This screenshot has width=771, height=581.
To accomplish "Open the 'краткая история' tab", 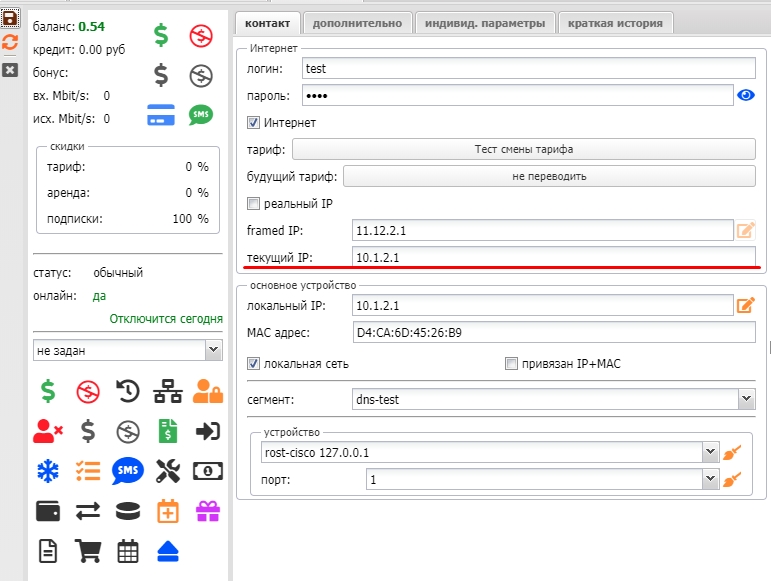I will click(x=615, y=22).
